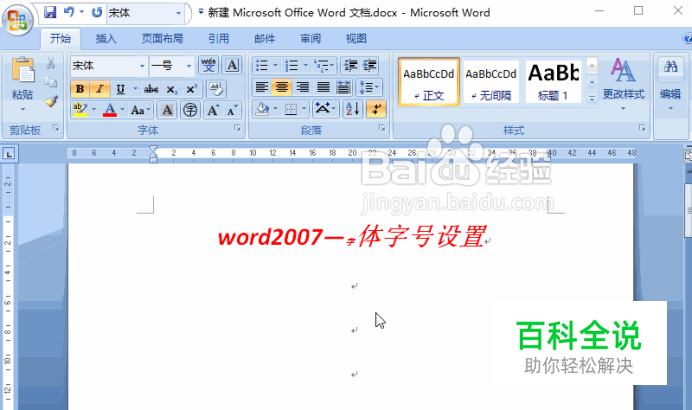
Task: Toggle Italic formatting
Action: [x=100, y=89]
